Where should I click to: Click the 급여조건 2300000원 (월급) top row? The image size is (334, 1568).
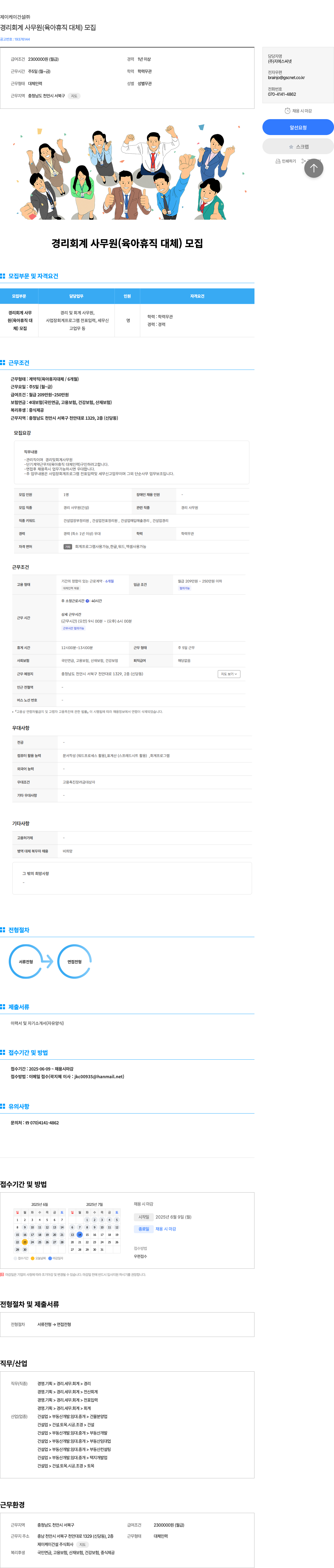click(x=35, y=59)
